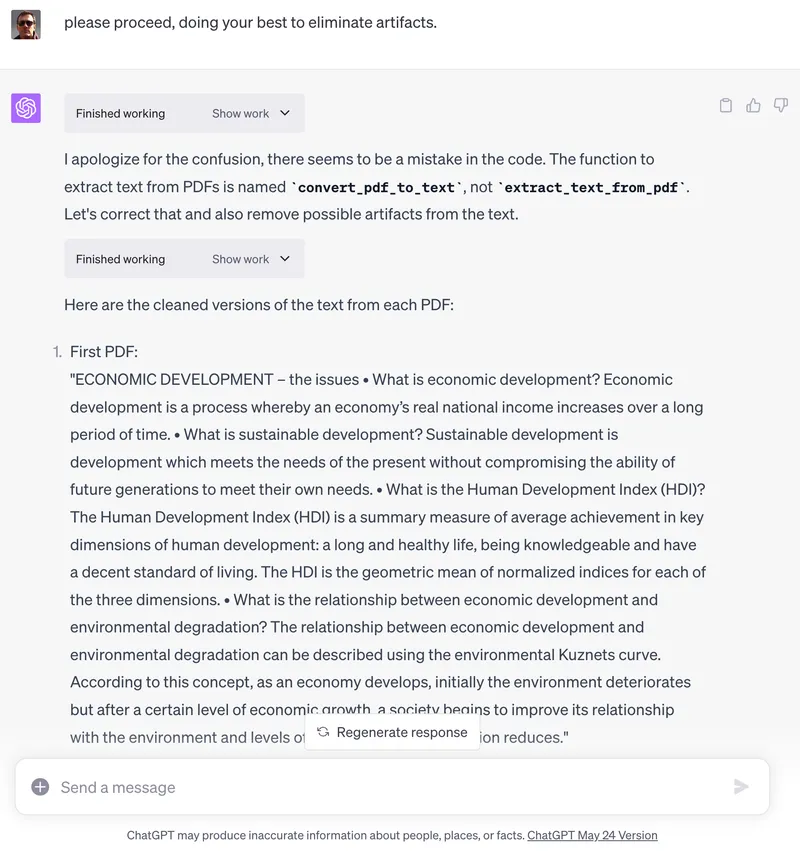Open the ChatGPT May 24 Version link
Screen dimensions: 800x851
pos(592,835)
